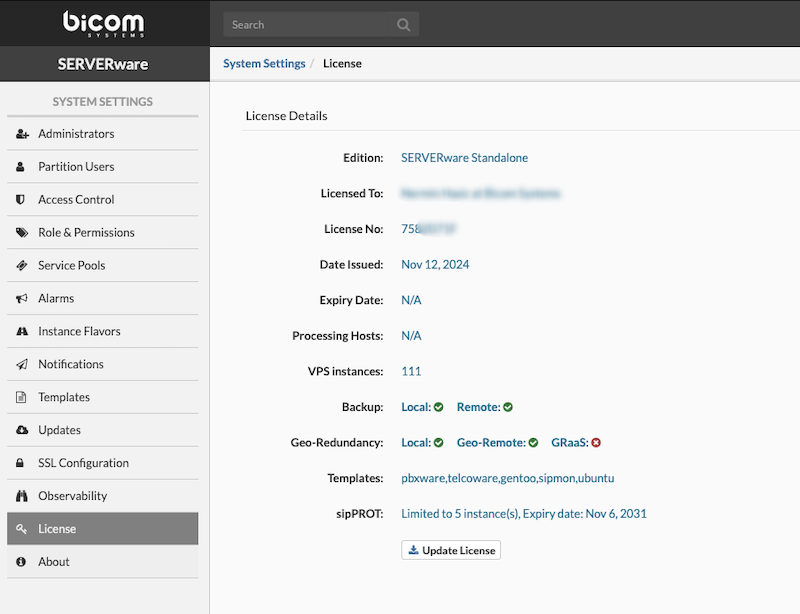The image size is (800, 614).
Task: Open the Templates sidebar item
Action: (64, 397)
